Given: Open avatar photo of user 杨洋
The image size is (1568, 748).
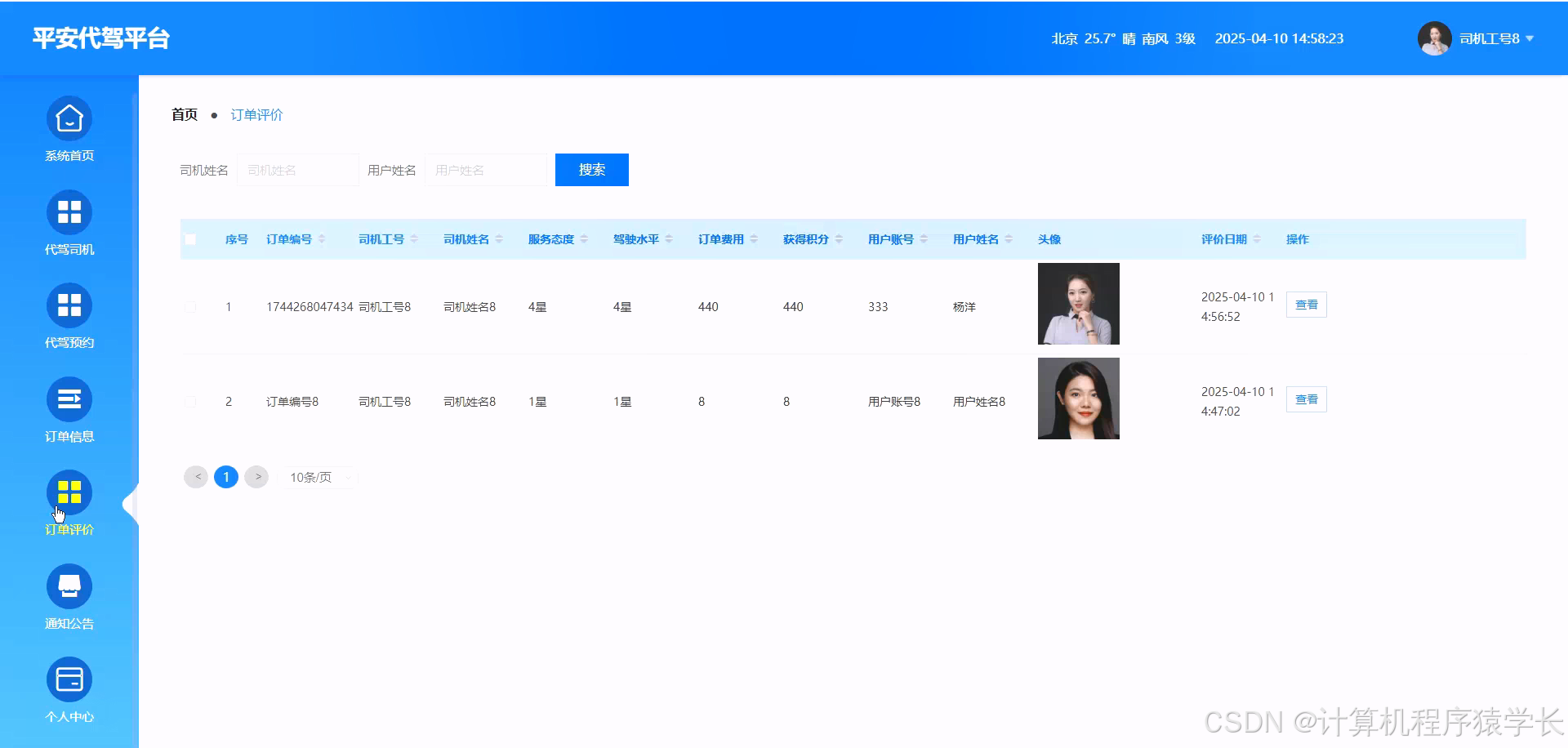Looking at the screenshot, I should coord(1079,304).
